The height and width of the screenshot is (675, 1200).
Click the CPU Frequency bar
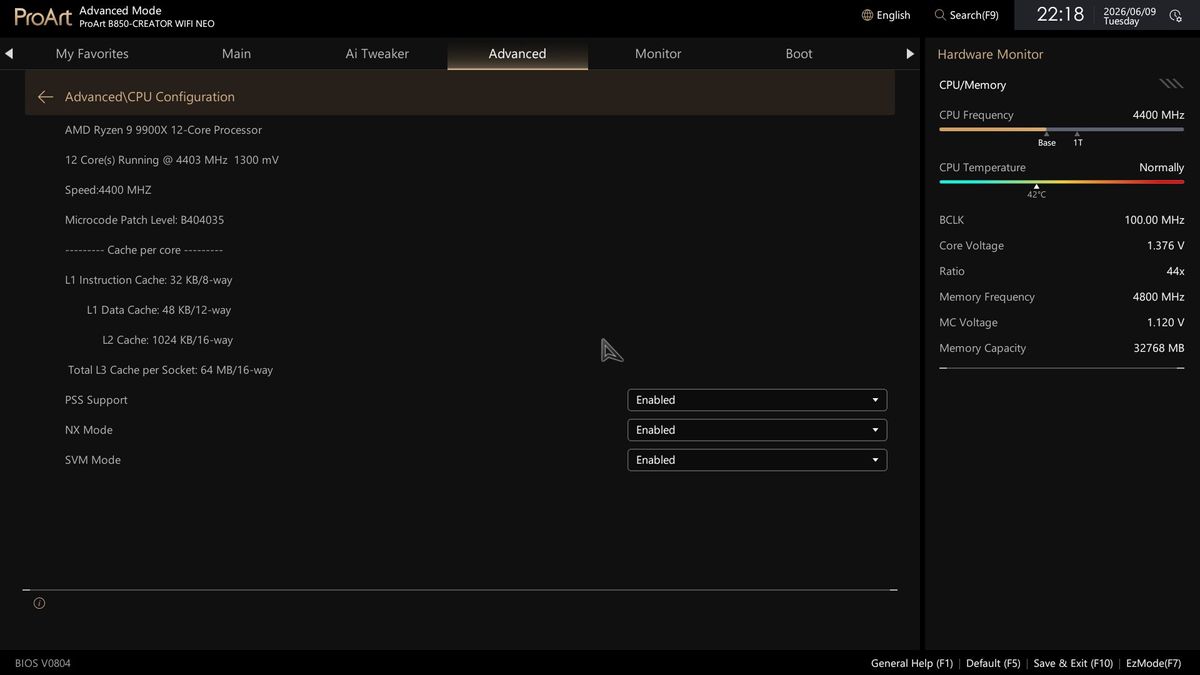[1061, 129]
